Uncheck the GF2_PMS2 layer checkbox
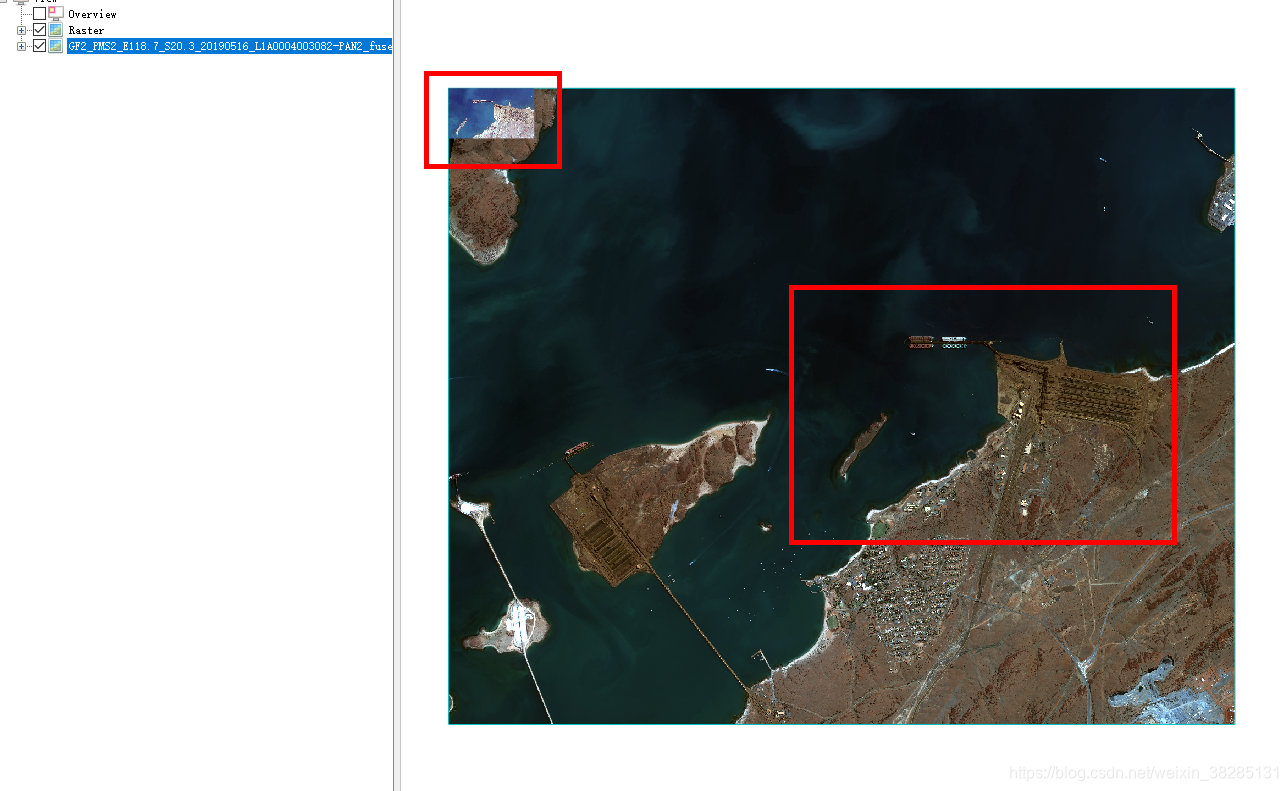1288x791 pixels. [39, 46]
